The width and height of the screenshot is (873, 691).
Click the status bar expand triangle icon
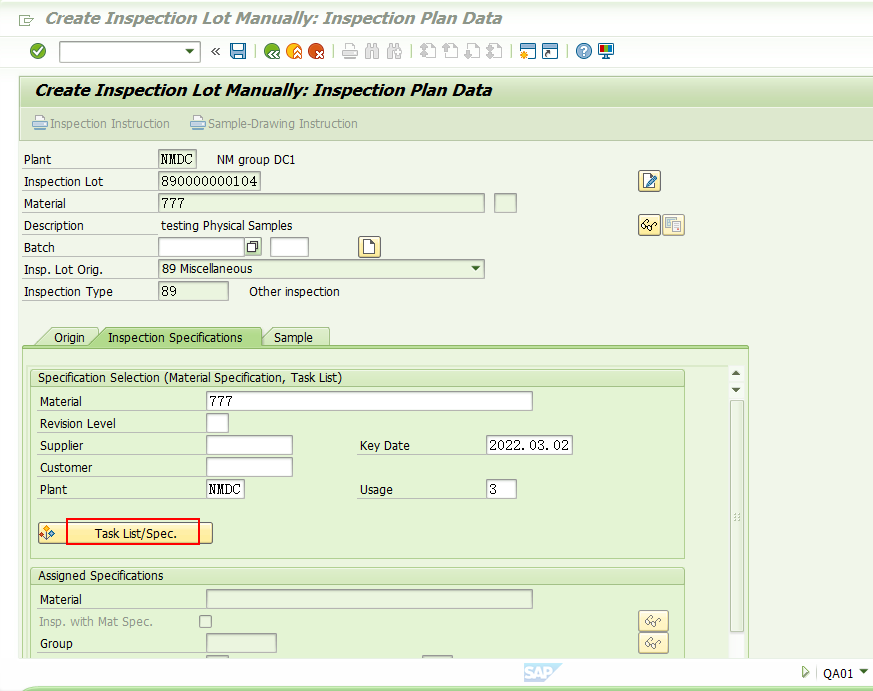click(805, 672)
